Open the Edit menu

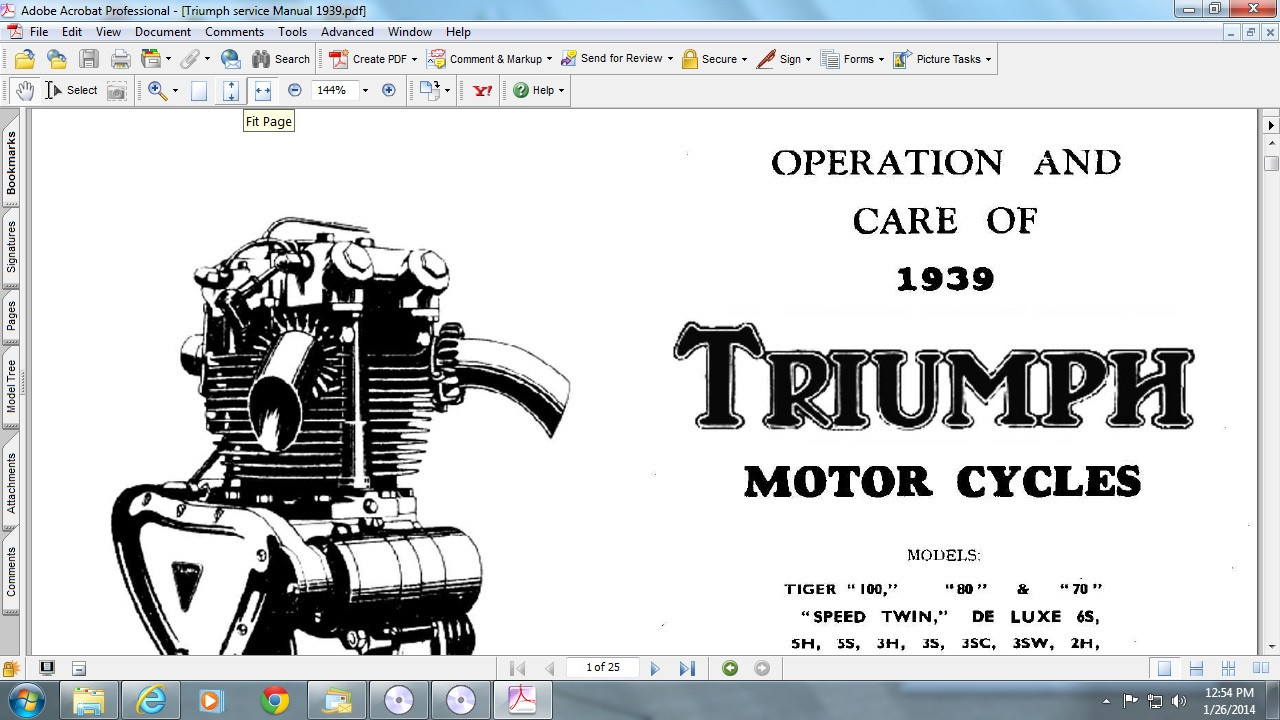72,32
